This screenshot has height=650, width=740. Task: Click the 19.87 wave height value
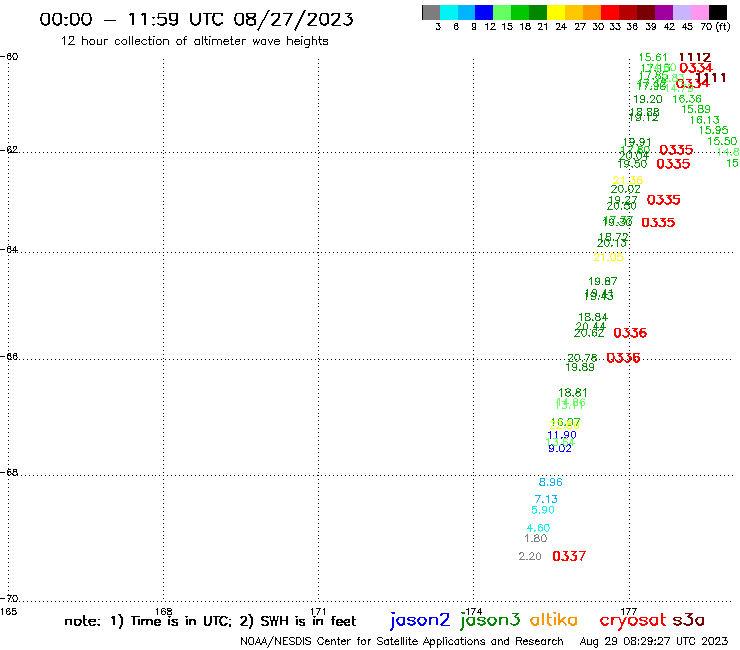click(x=602, y=281)
